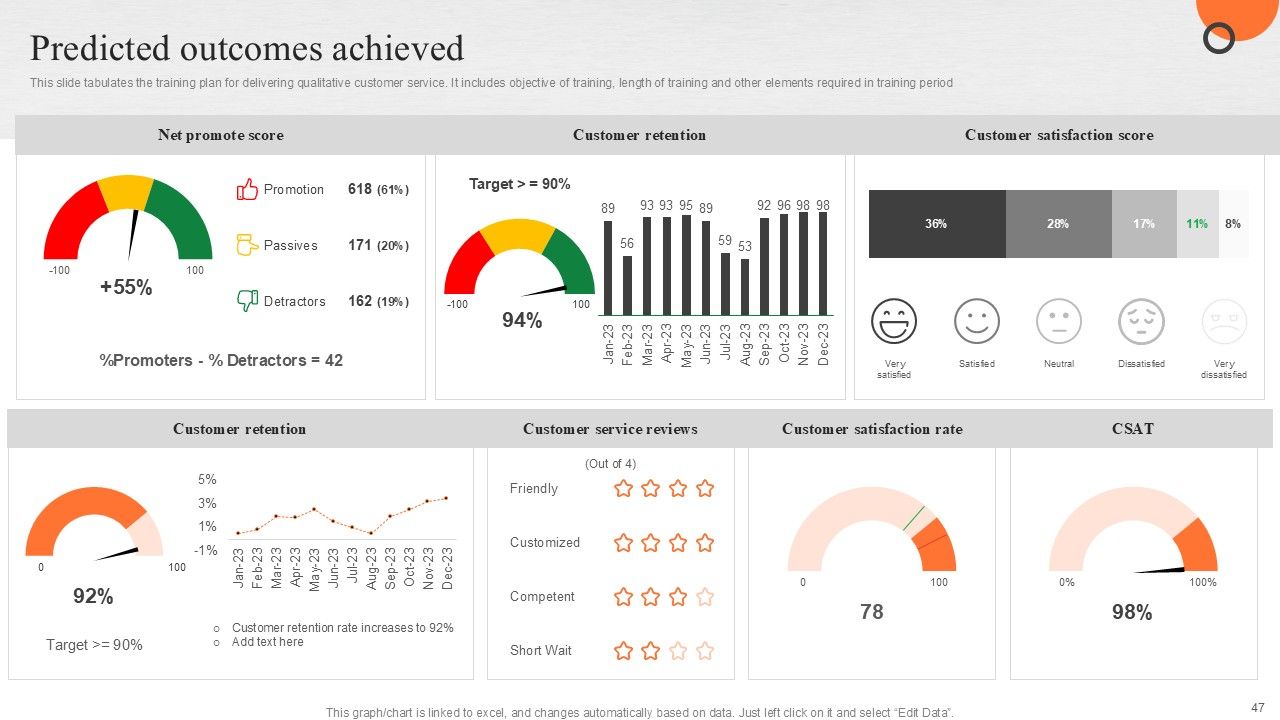Click the CSAT panel header
Screen dimensions: 1280x720
pos(1133,429)
